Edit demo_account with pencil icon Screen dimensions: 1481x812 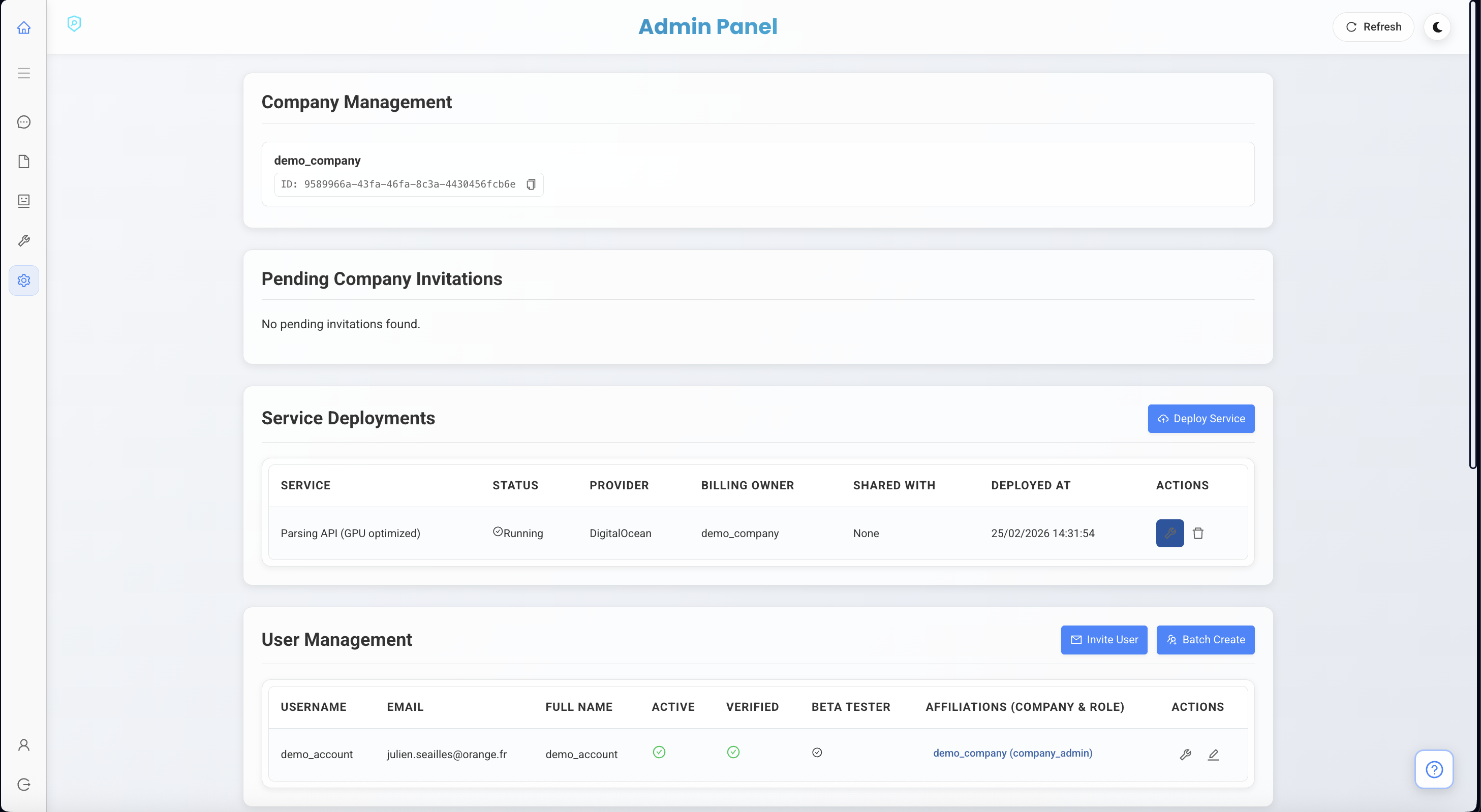pos(1213,755)
